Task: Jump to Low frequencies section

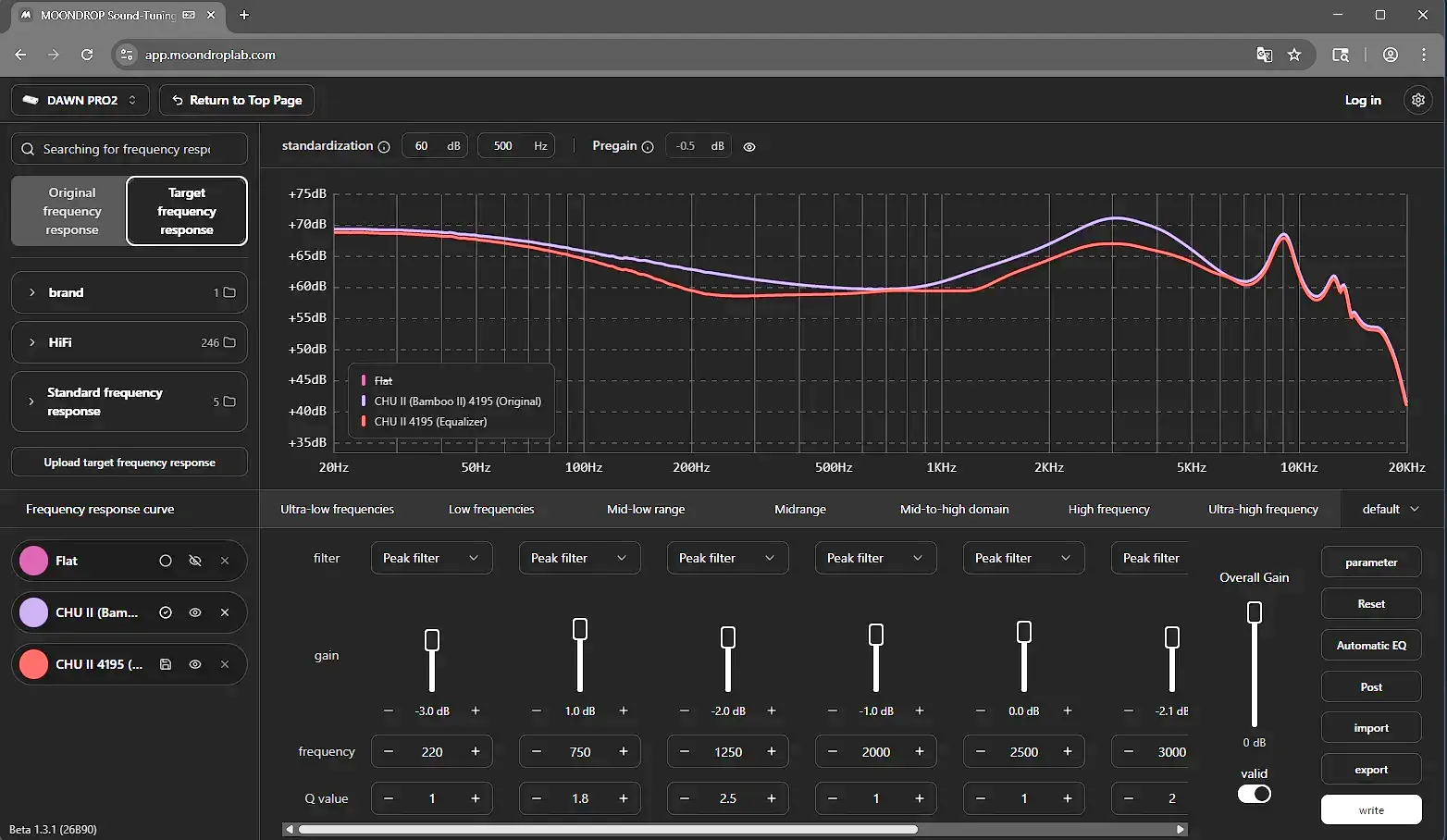Action: pyautogui.click(x=491, y=509)
